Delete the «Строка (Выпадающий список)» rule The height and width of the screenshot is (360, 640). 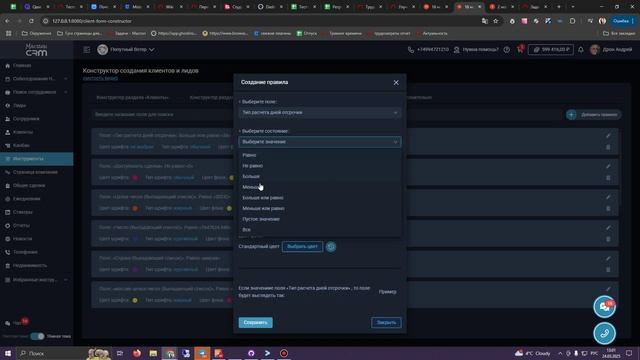608,269
